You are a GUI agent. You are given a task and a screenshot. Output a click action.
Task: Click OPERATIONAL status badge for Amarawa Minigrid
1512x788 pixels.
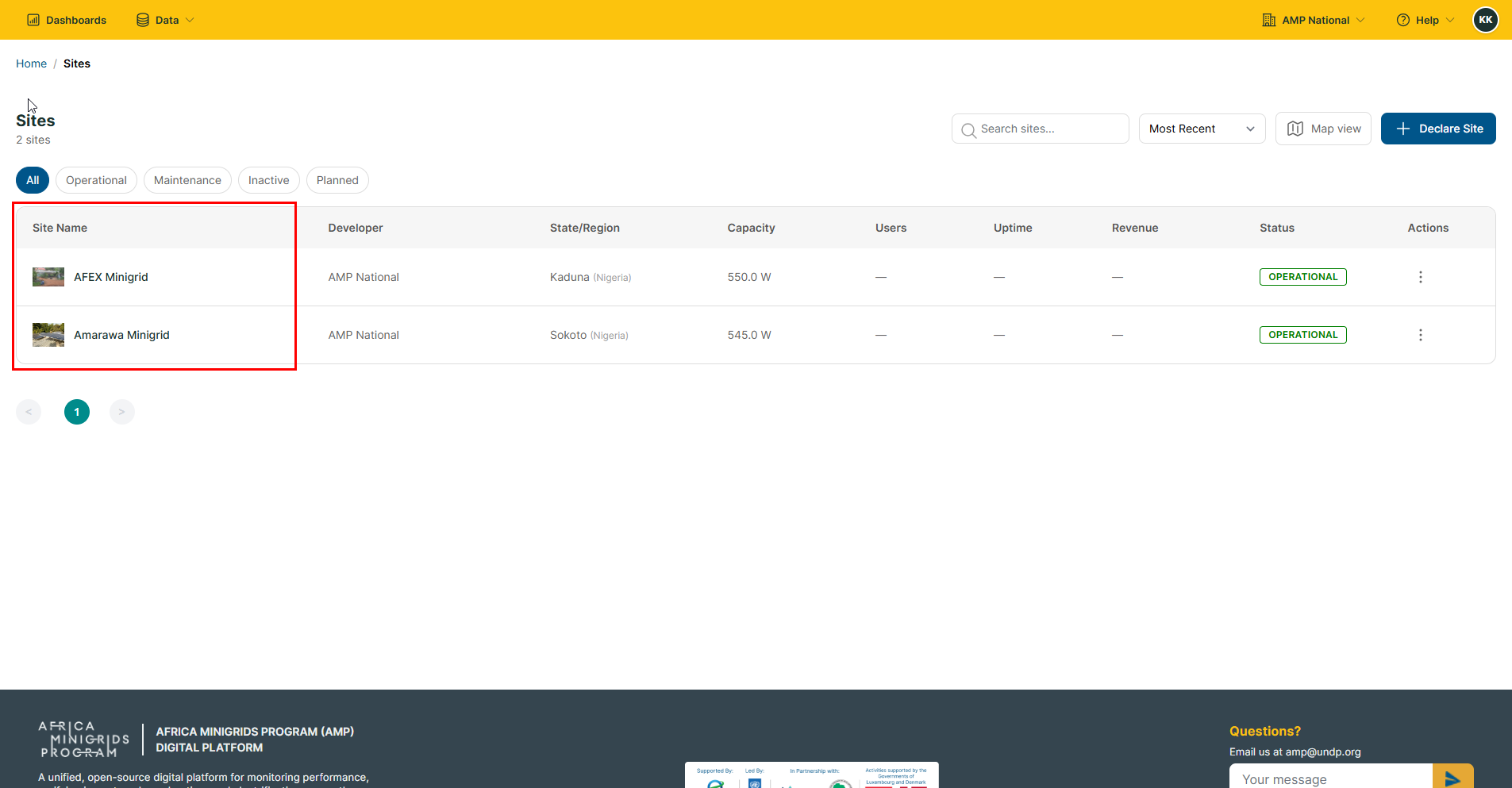(x=1302, y=335)
